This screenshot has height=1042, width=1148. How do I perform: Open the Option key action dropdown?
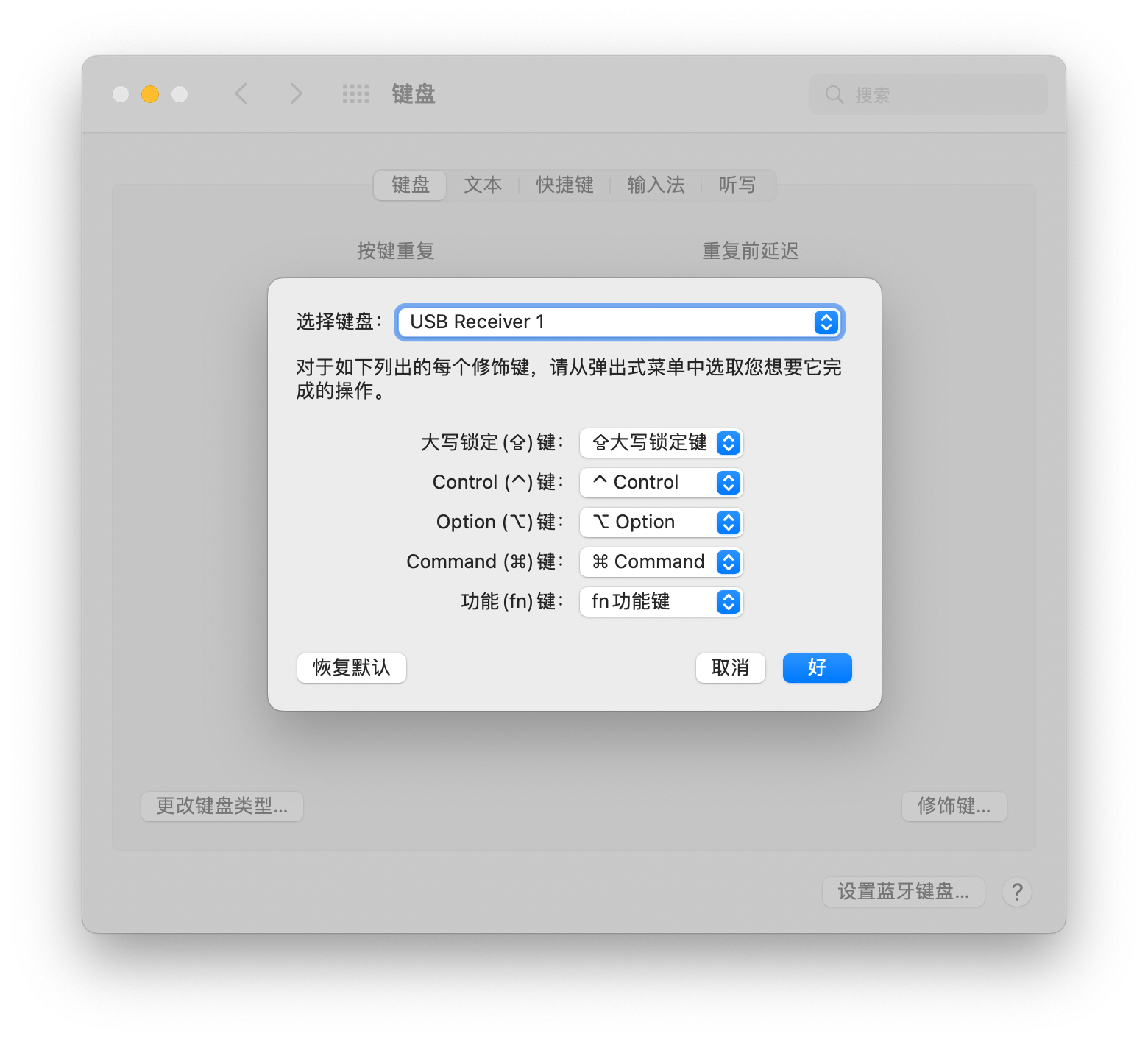[662, 522]
